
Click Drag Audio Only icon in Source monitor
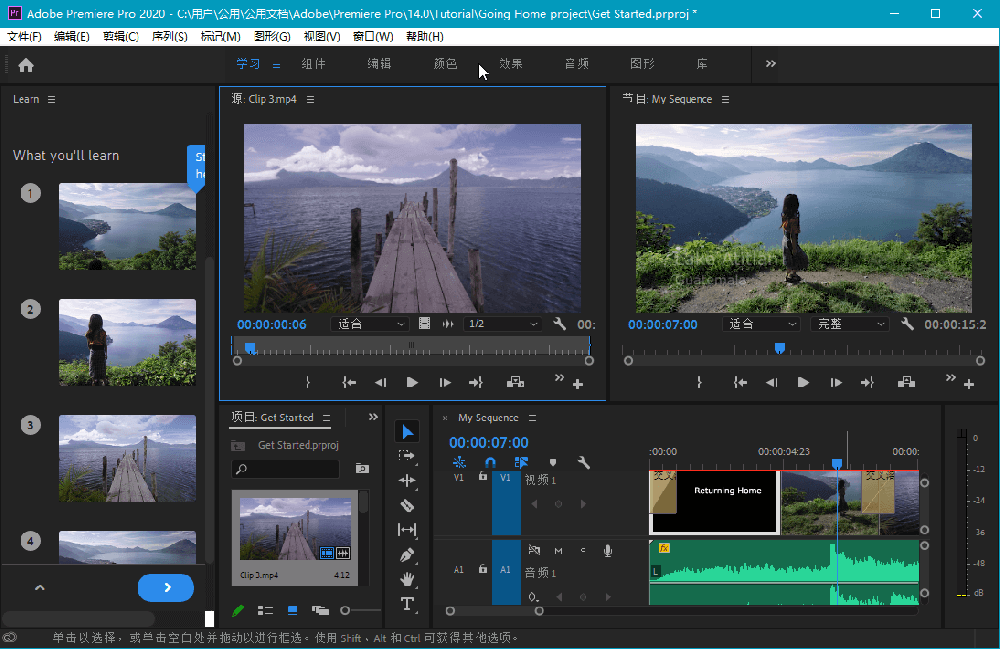448,324
